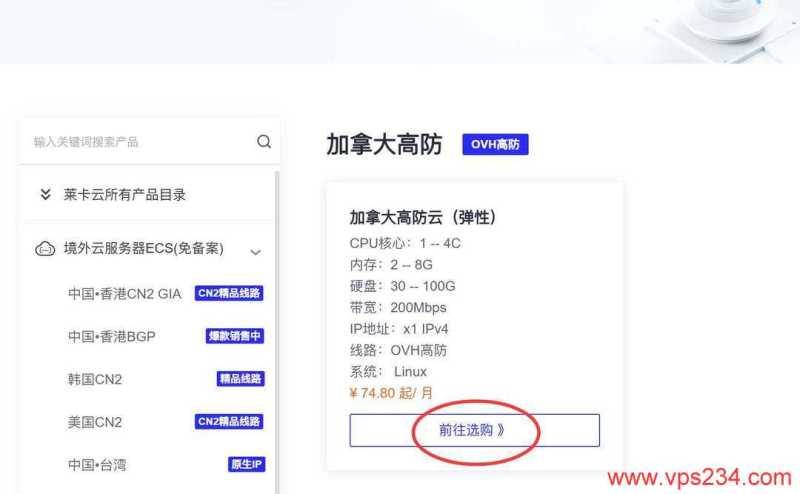Click the OVH高防 badge by the title
Viewport: 800px width, 494px height.
pyautogui.click(x=495, y=144)
